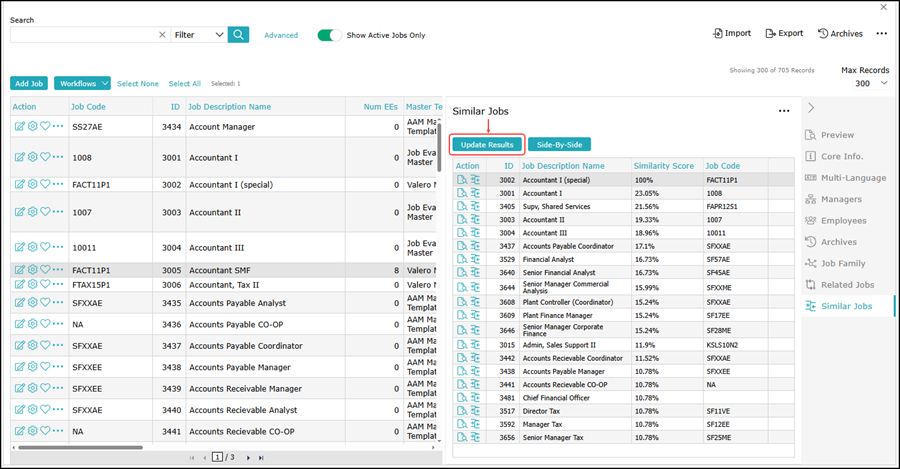Click heart favorite icon for Accountant II row
The image size is (900, 469).
point(45,212)
